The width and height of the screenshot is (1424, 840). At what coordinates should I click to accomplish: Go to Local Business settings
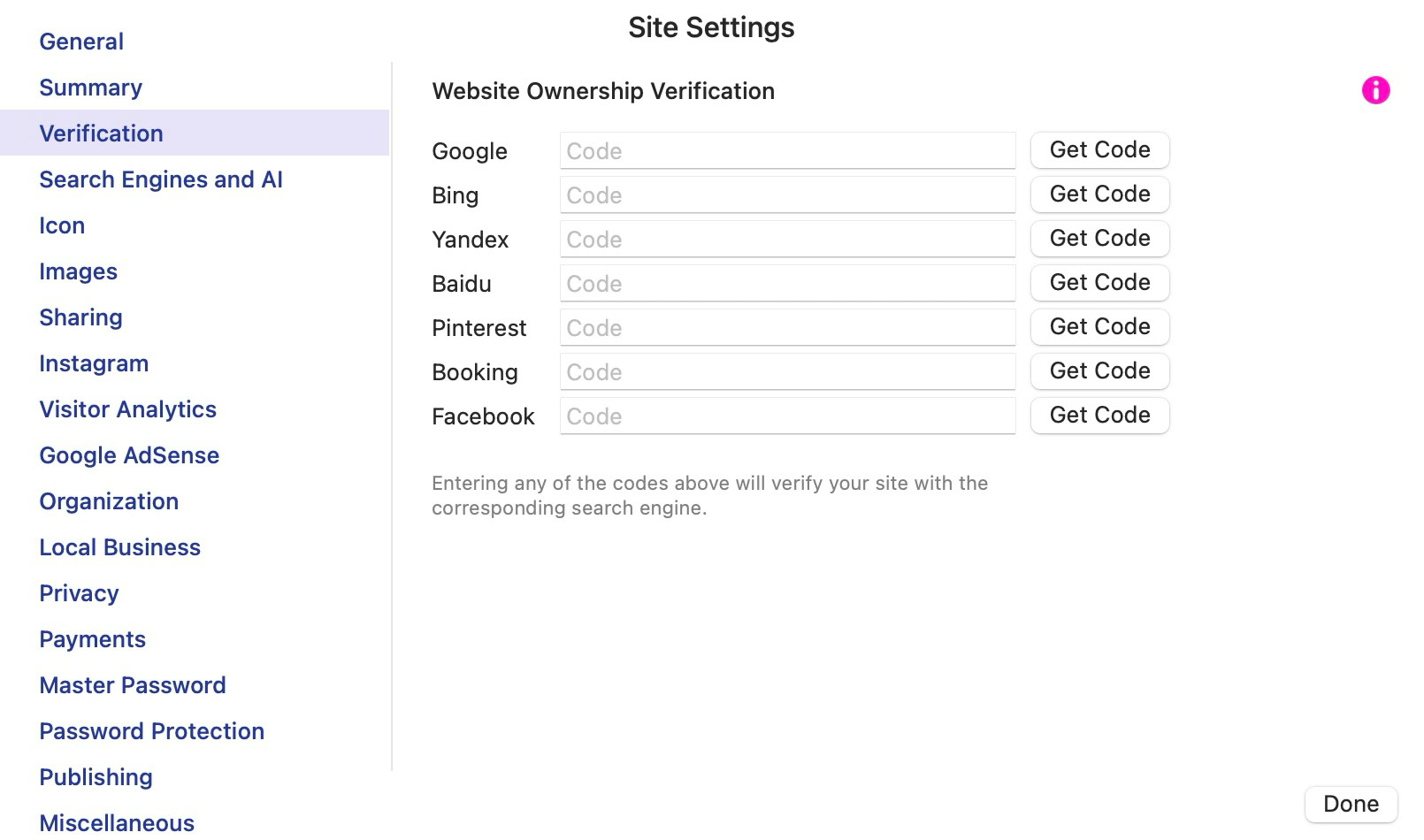119,547
